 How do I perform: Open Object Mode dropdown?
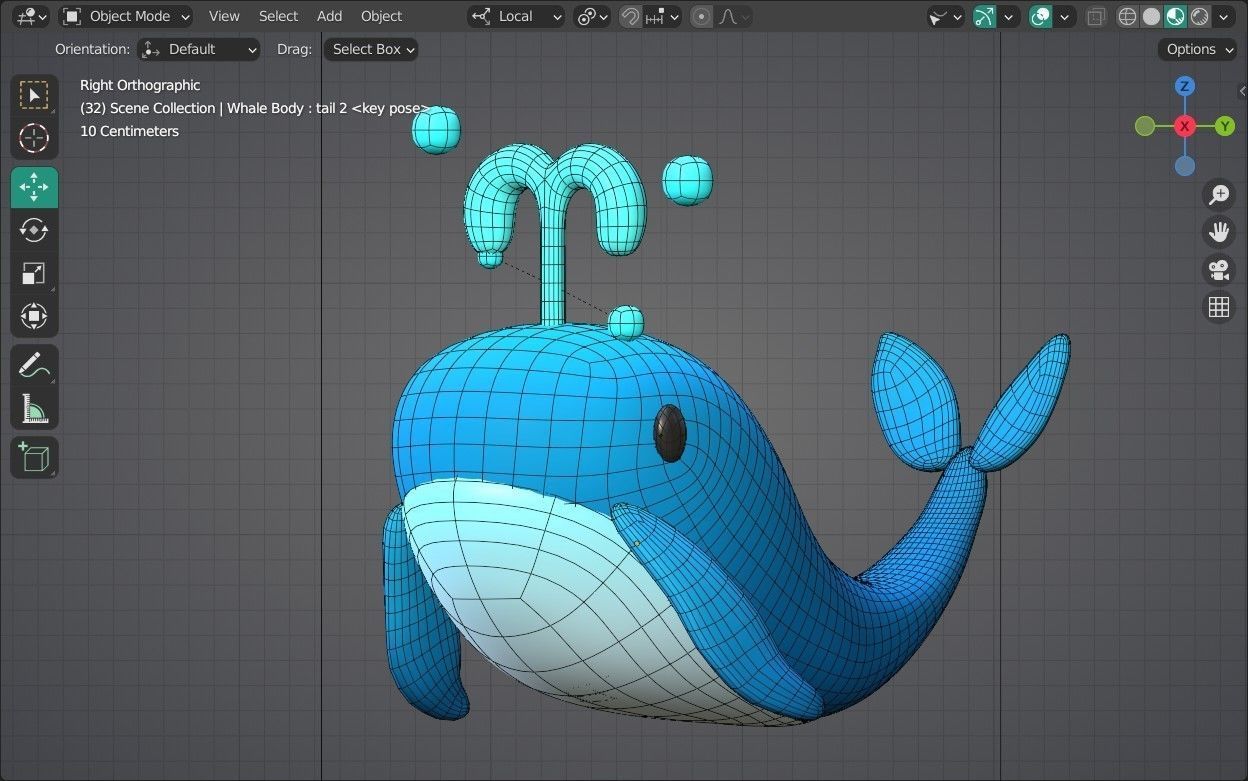pos(125,16)
